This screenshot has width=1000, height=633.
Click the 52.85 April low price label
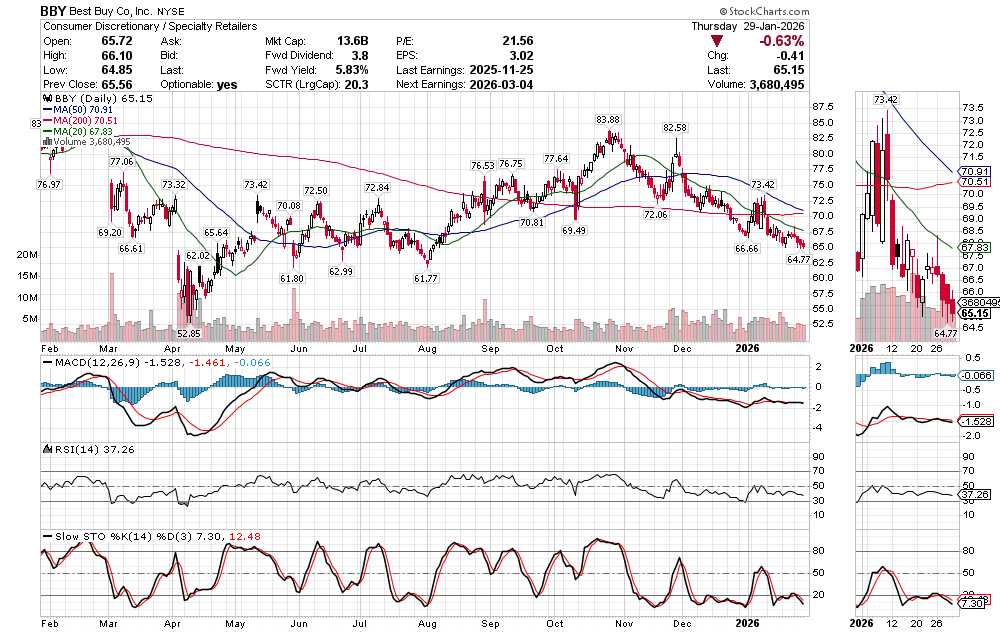tap(190, 332)
